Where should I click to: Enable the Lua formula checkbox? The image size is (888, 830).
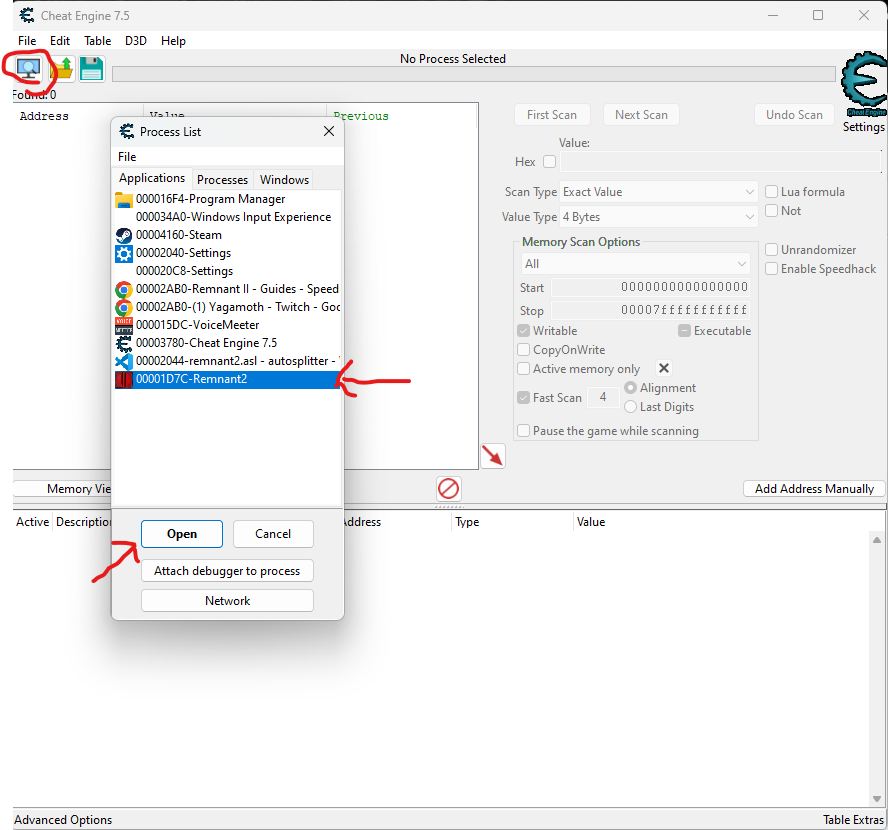coord(771,192)
